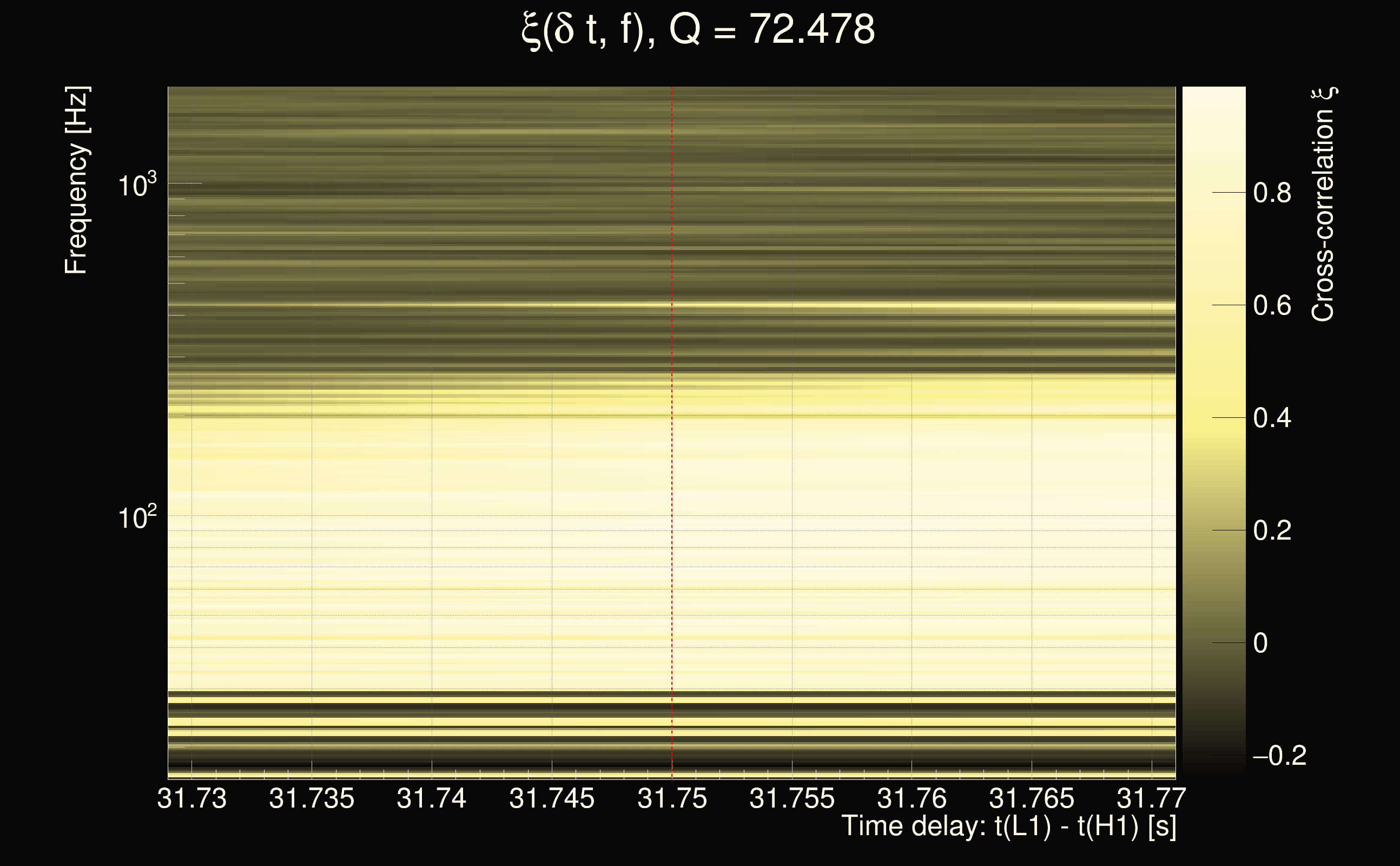Click the -0.2 colorbar tick label

pos(1279,756)
